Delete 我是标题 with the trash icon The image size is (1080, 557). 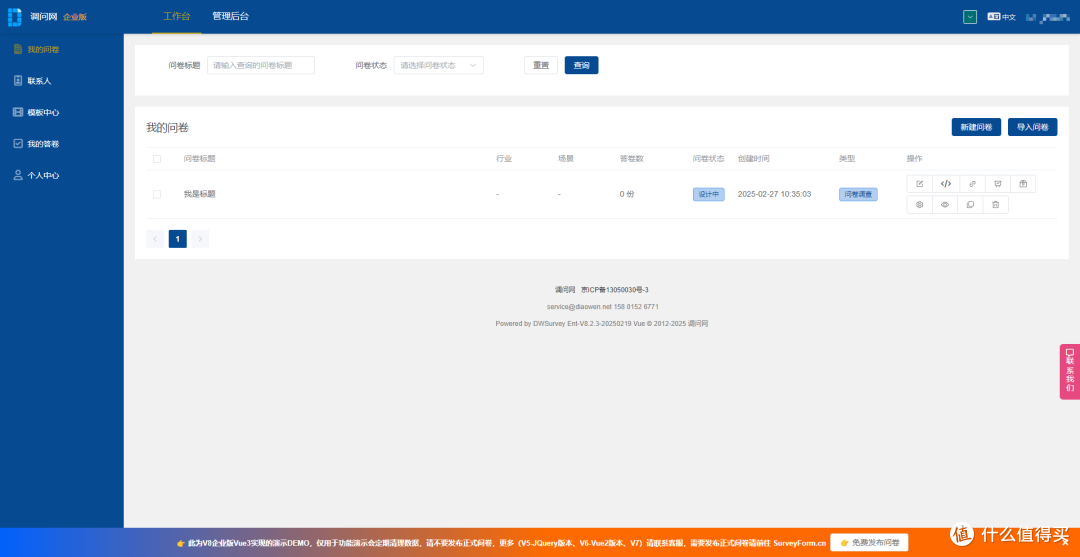pos(995,204)
